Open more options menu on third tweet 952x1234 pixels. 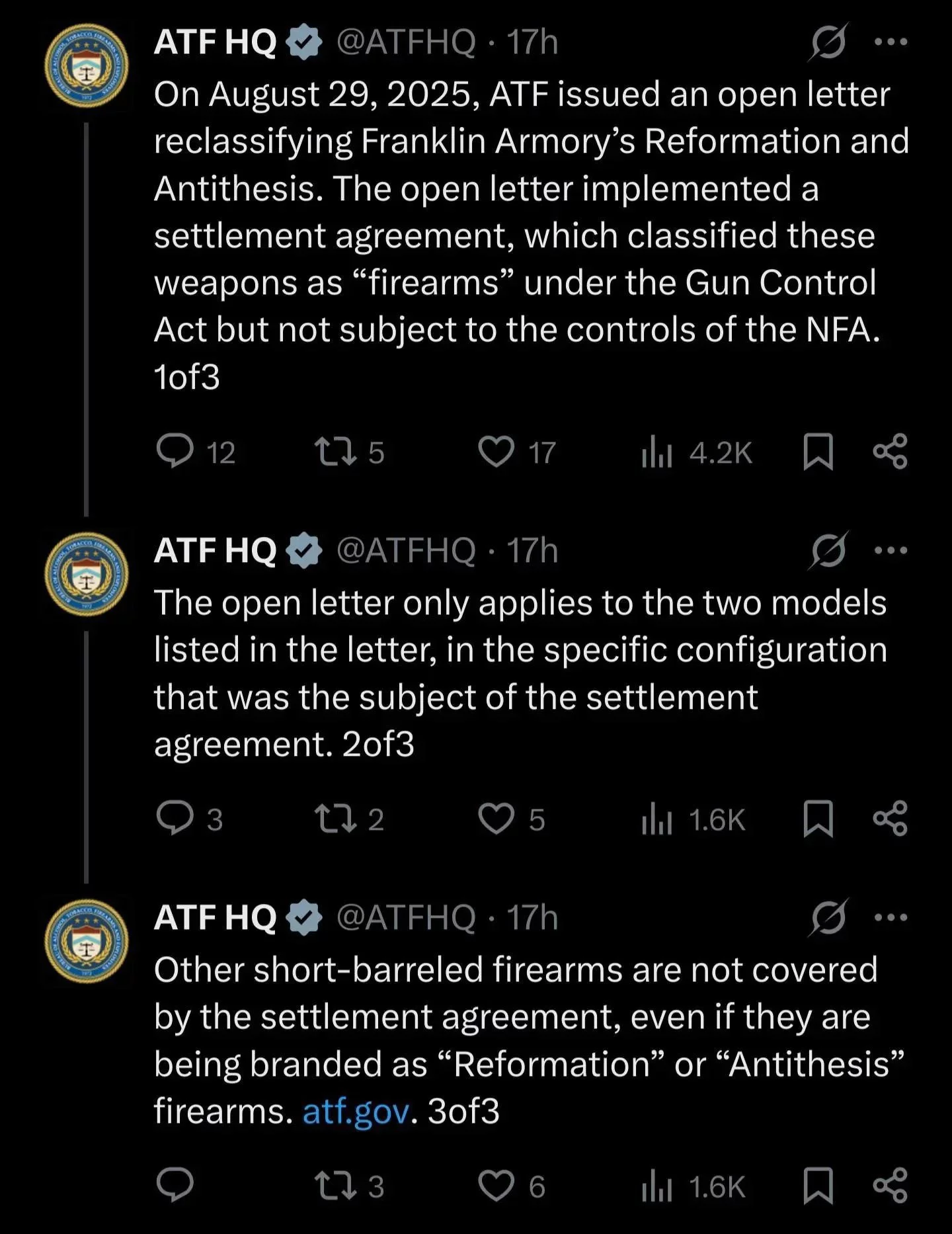pos(891,917)
